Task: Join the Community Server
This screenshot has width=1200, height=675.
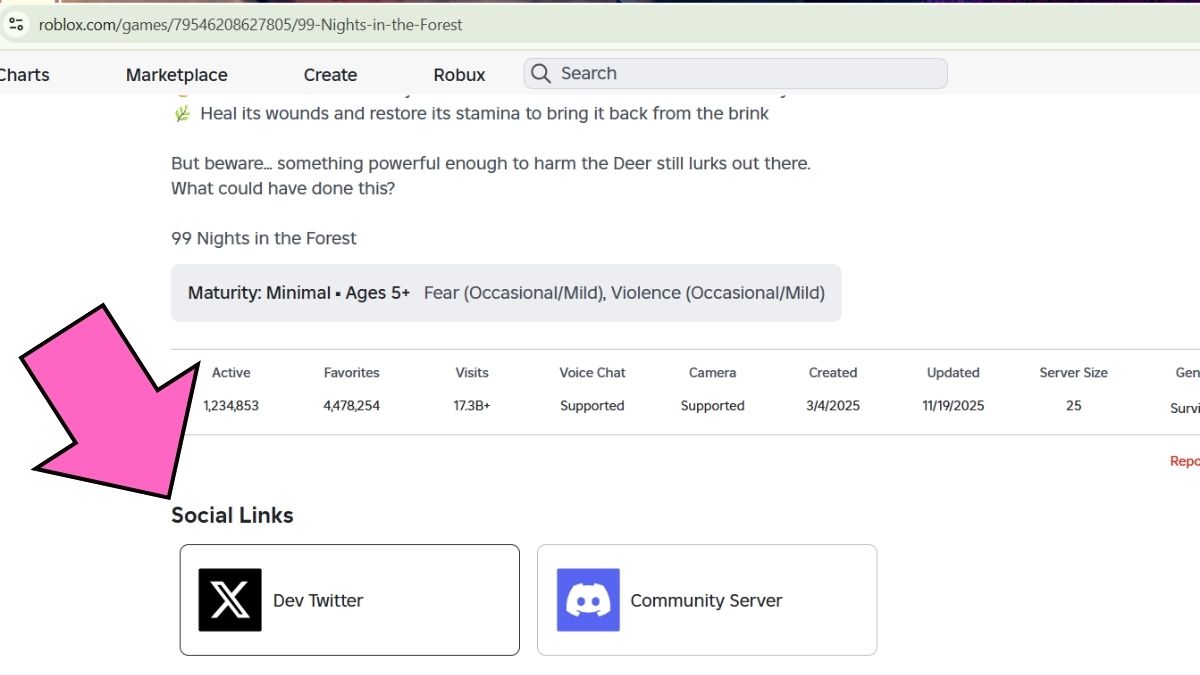Action: 706,599
